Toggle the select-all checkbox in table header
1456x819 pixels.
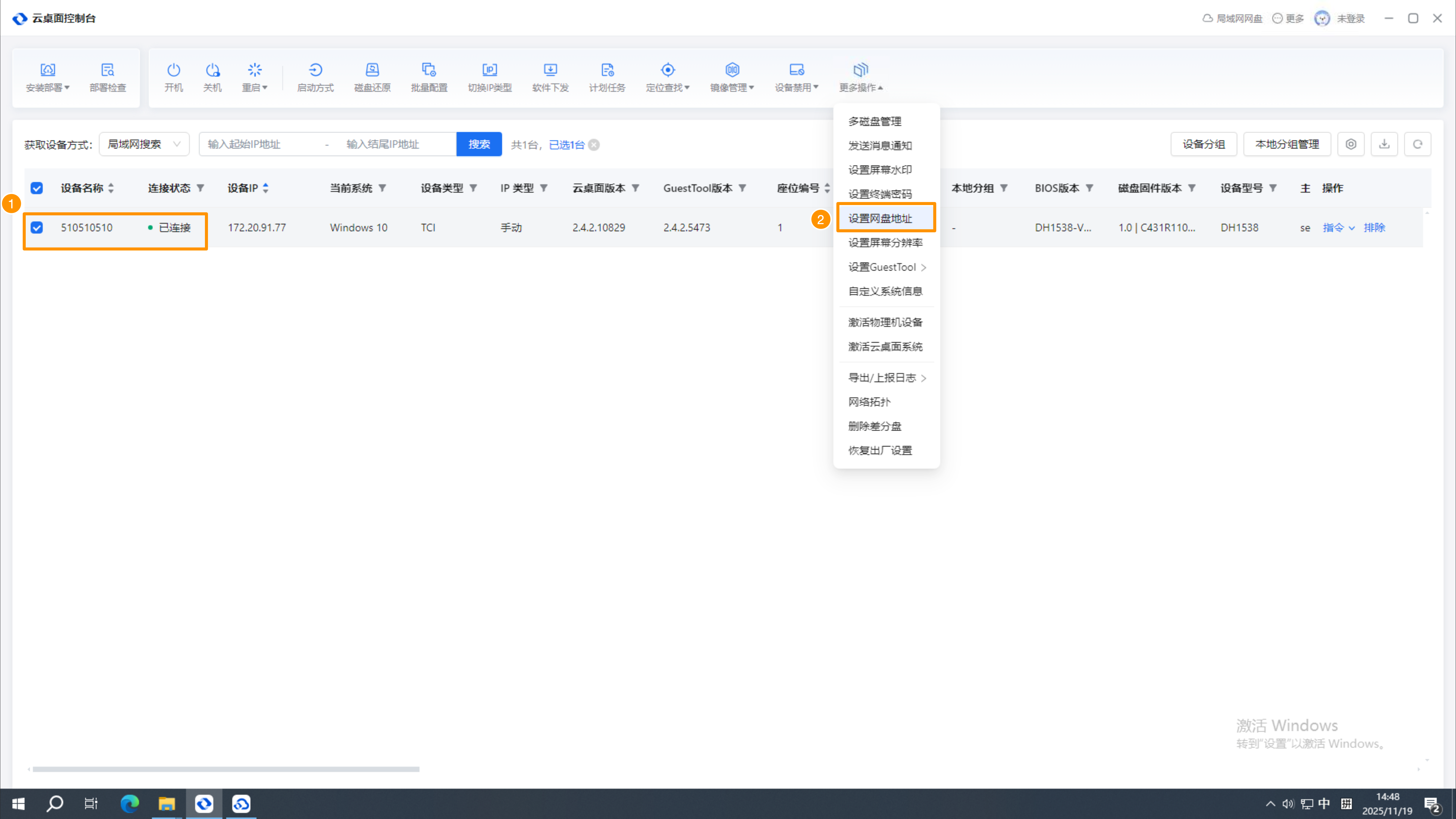[37, 188]
